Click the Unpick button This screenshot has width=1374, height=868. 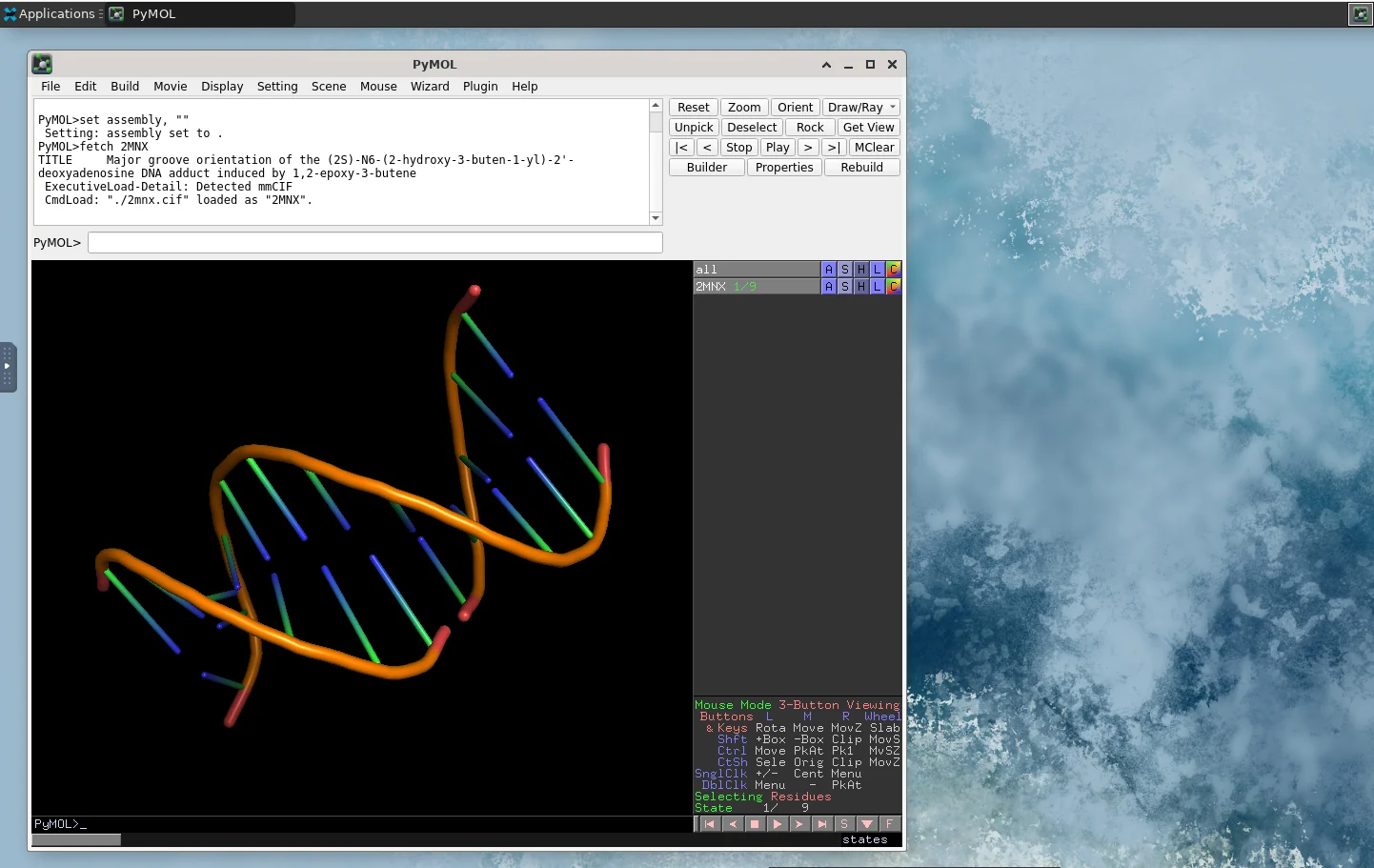(694, 128)
